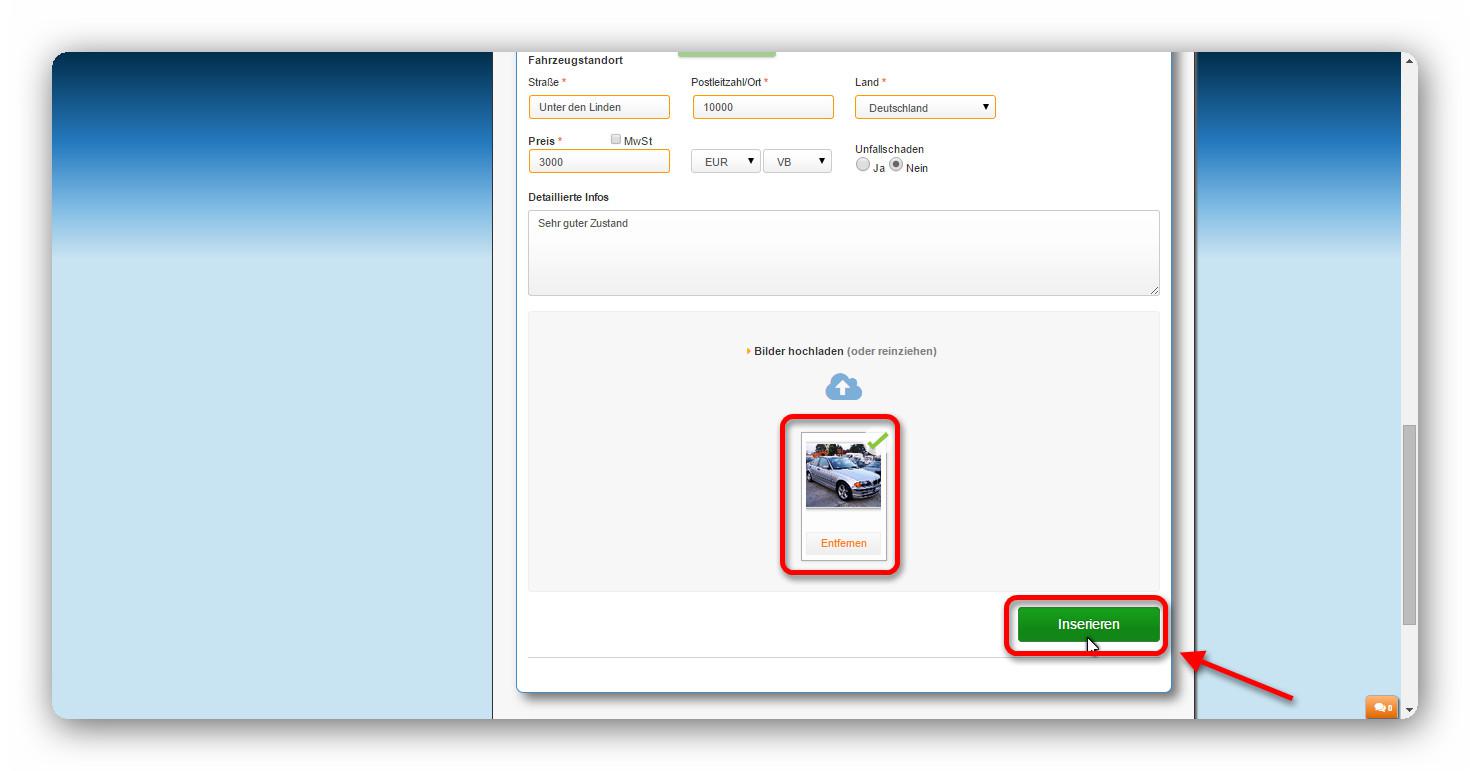Click the scrollbar up arrow
This screenshot has width=1470, height=771.
(1410, 61)
